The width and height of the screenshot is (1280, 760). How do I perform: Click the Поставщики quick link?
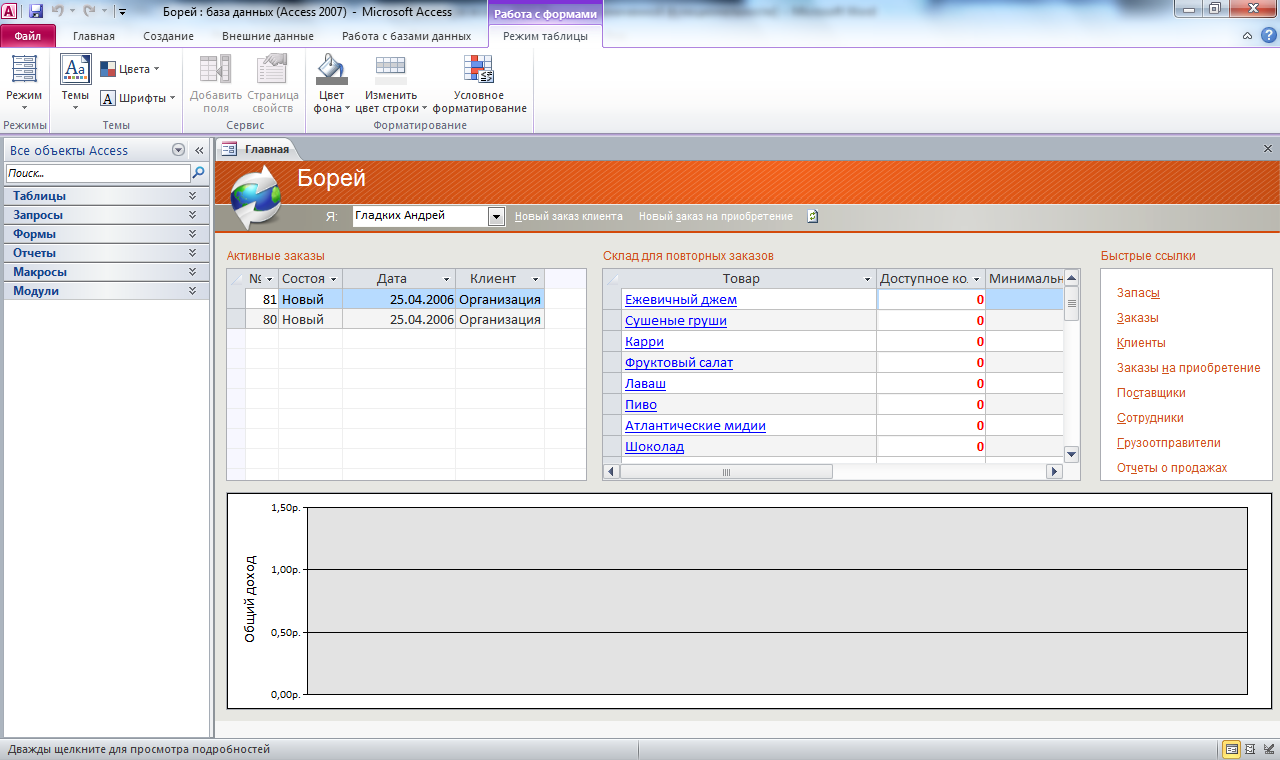(x=1151, y=393)
